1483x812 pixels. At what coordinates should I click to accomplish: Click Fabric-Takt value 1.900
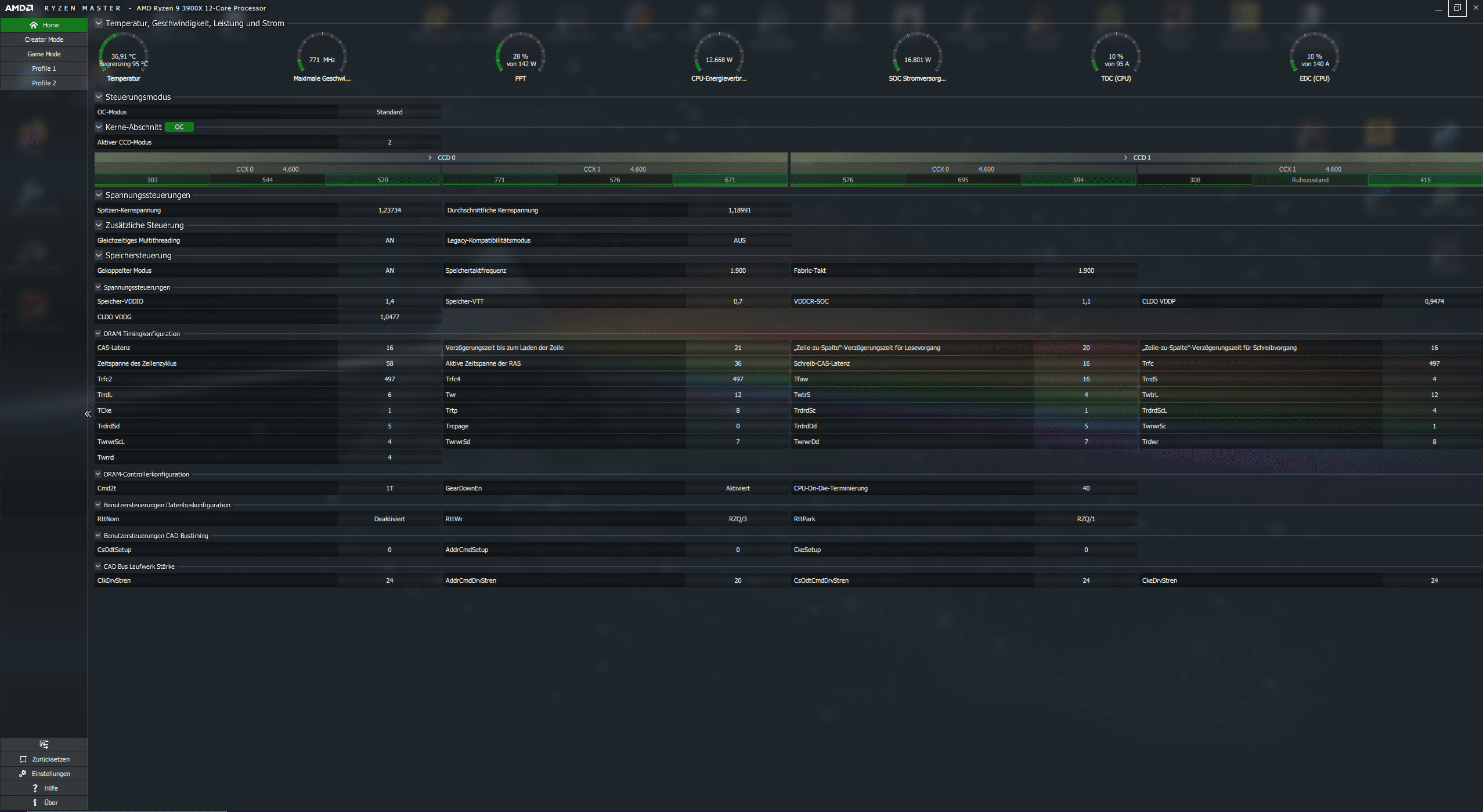1086,270
